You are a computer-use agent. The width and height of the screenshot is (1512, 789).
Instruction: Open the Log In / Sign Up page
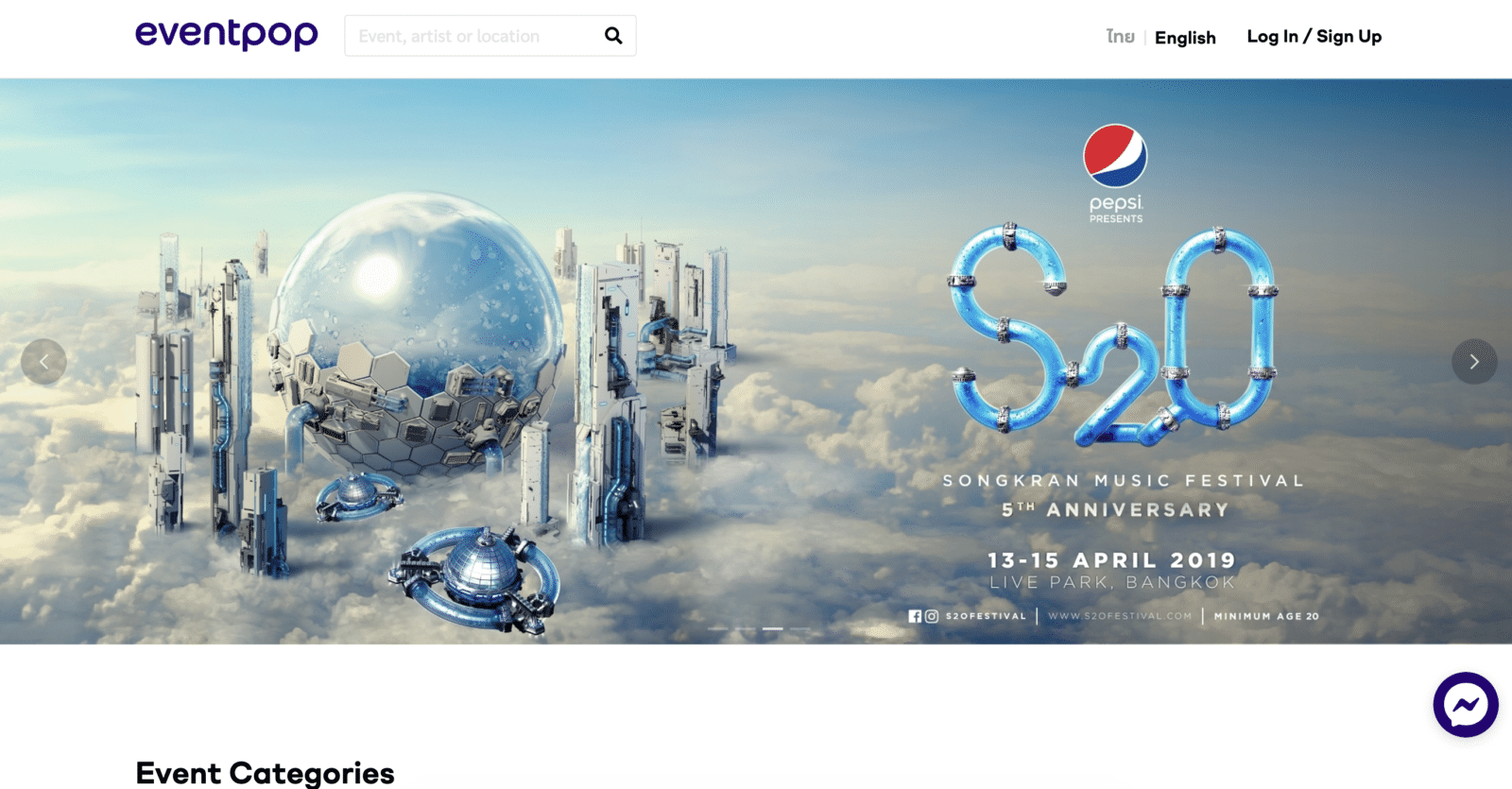[x=1314, y=36]
